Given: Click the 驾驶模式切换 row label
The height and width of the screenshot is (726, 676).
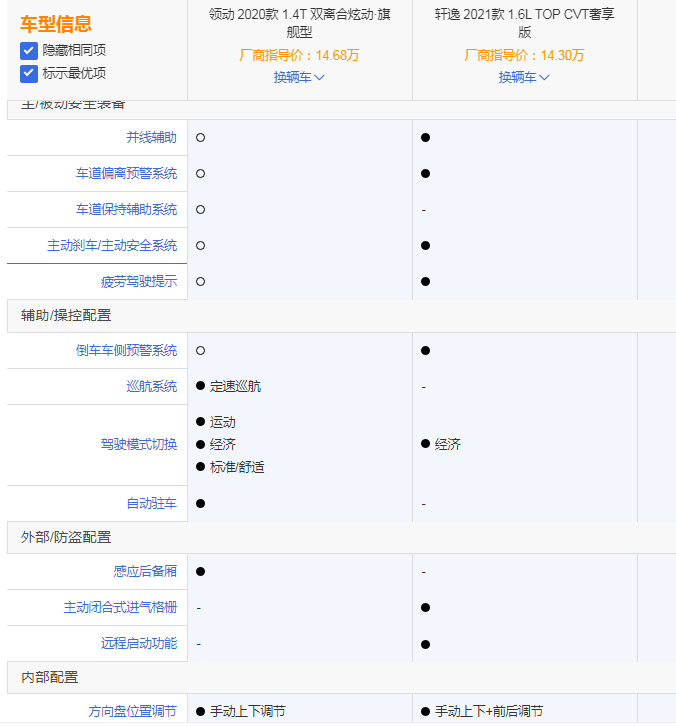Looking at the screenshot, I should click(139, 444).
